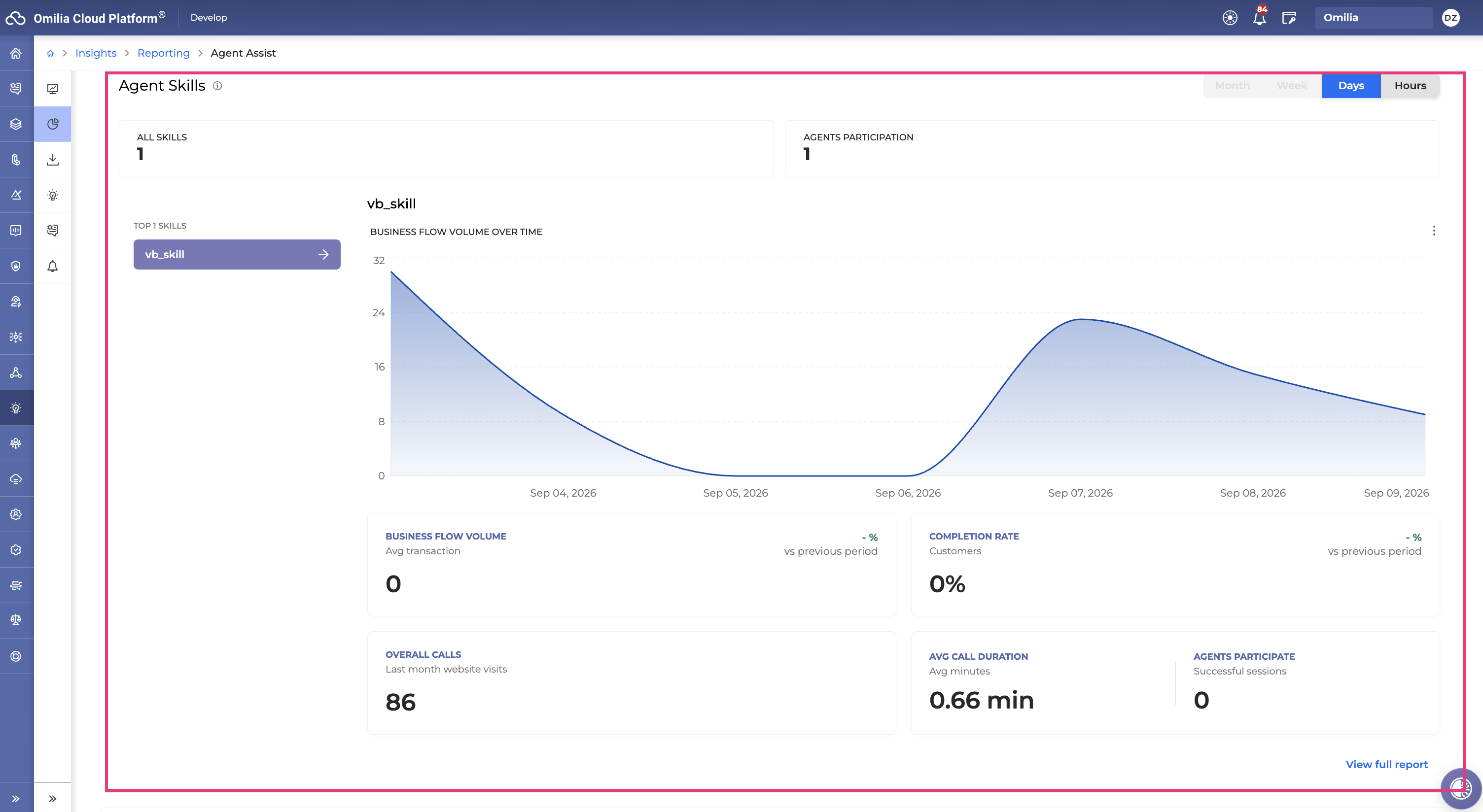Open the DZ user avatar menu
This screenshot has width=1483, height=812.
pos(1451,18)
